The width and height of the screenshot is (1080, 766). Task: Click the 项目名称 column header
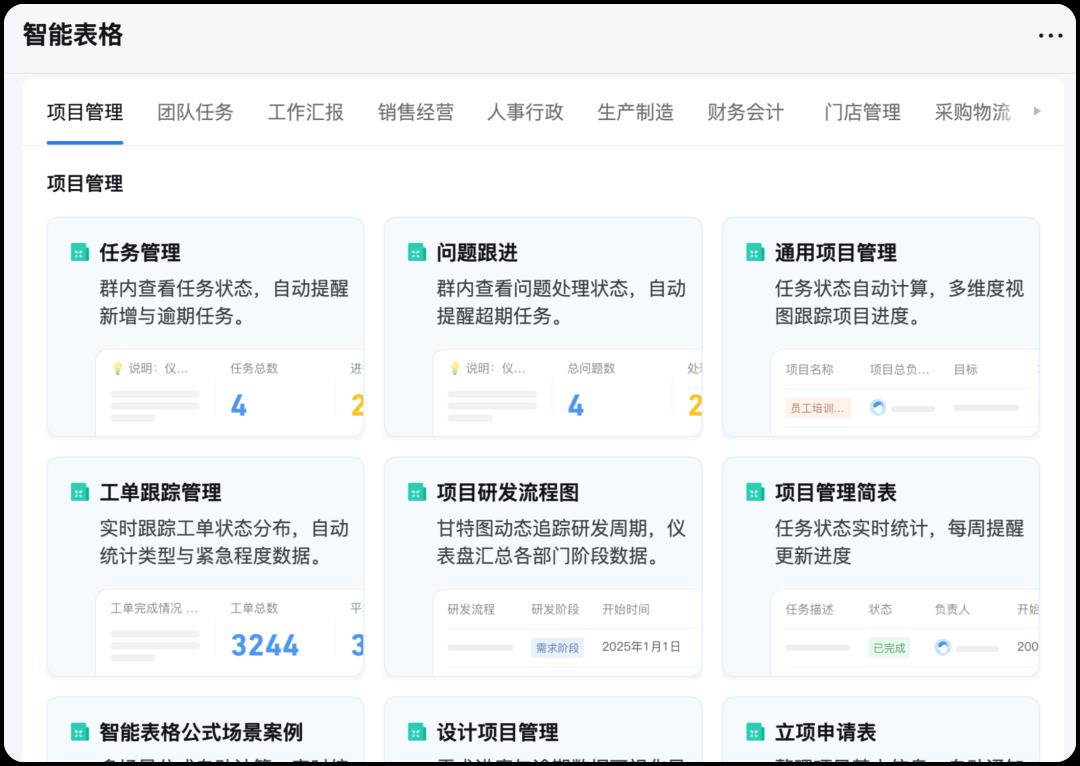pos(809,369)
